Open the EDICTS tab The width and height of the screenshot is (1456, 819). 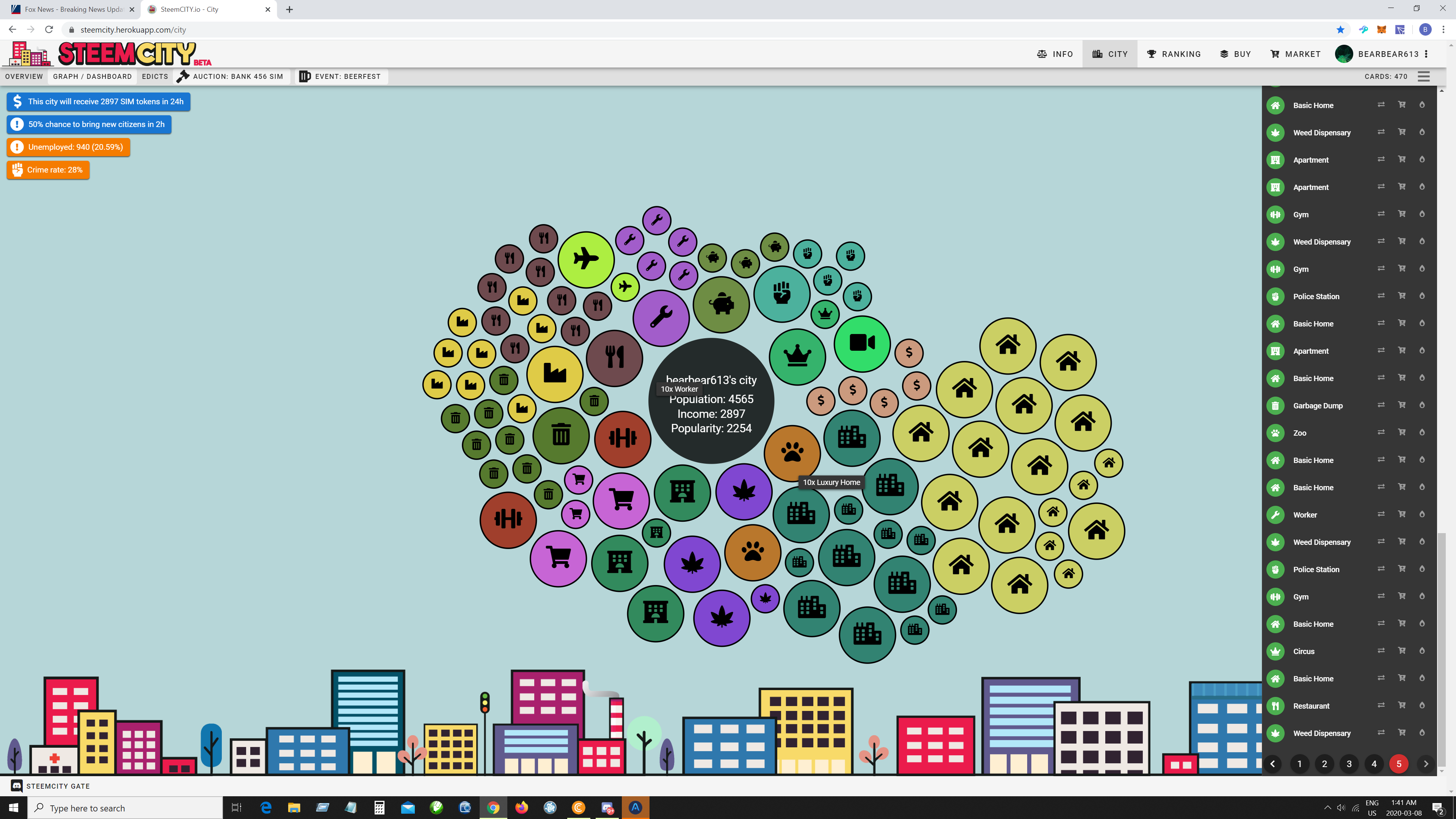pyautogui.click(x=155, y=76)
